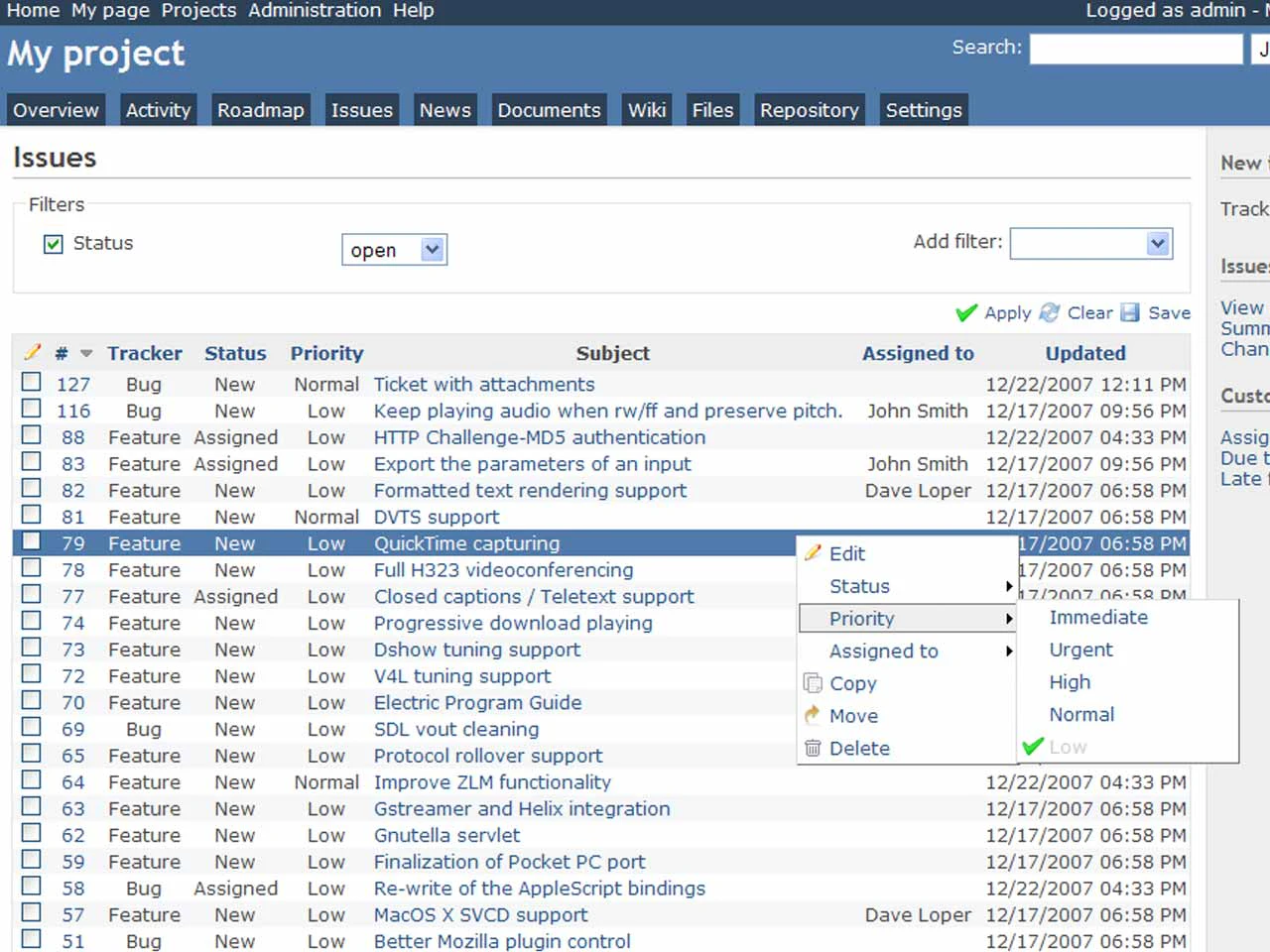Check the box for issue 64

point(32,780)
